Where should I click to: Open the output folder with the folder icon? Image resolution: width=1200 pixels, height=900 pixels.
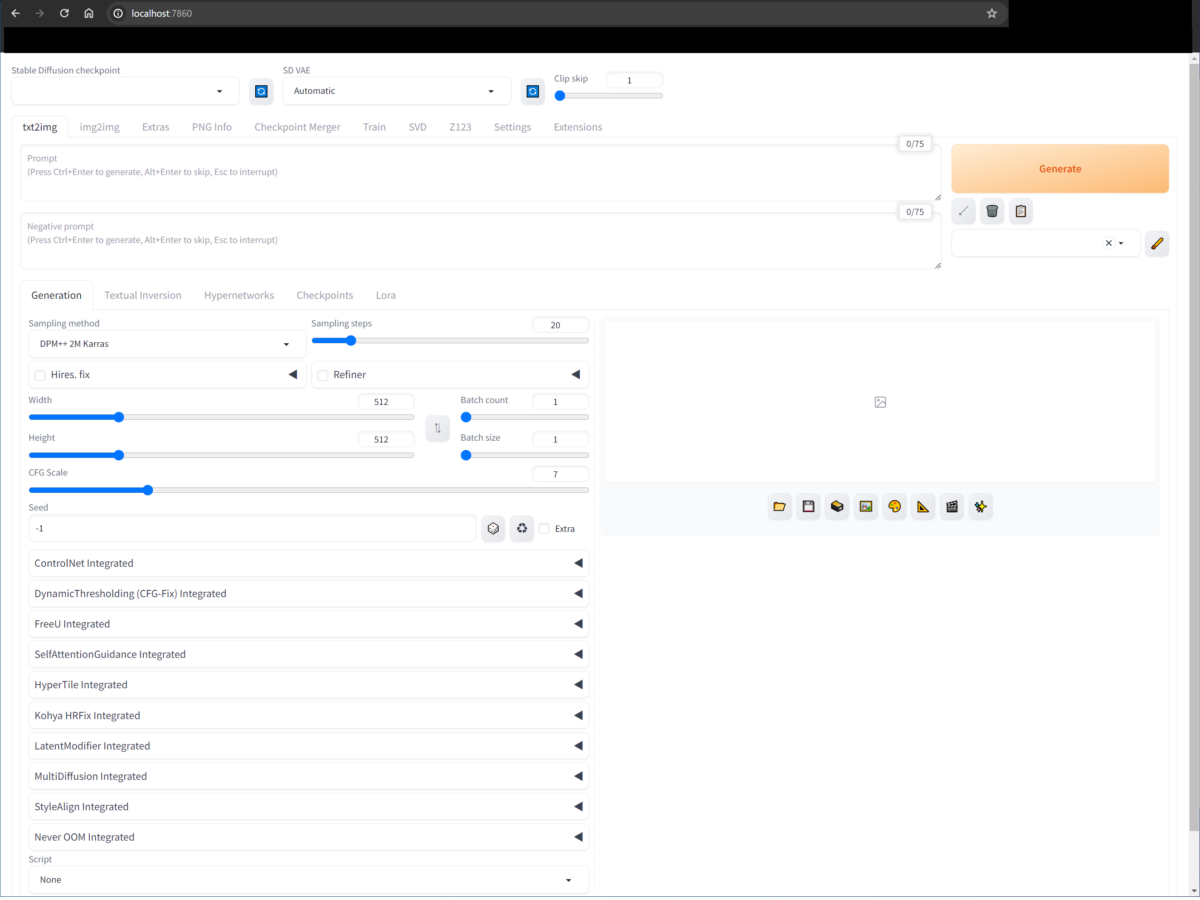779,507
